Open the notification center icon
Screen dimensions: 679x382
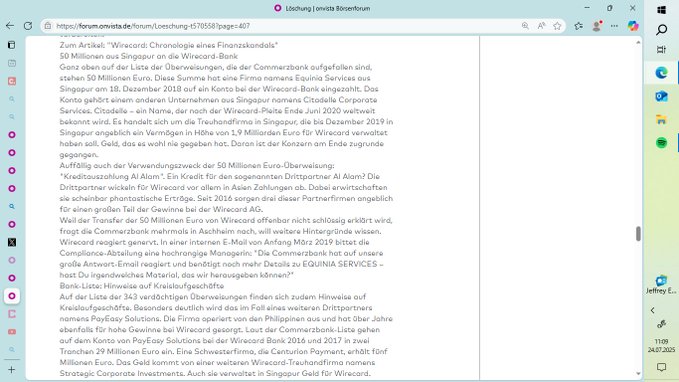click(661, 367)
